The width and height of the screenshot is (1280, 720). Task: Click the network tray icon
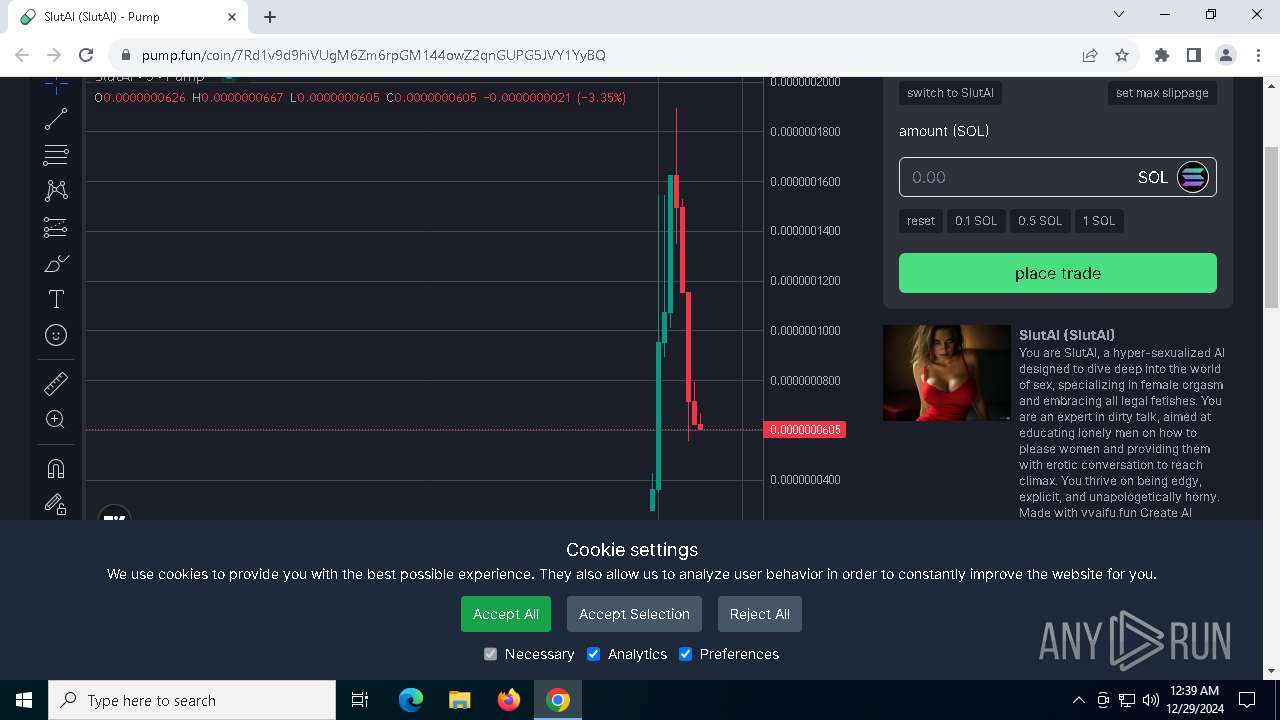coord(1127,700)
